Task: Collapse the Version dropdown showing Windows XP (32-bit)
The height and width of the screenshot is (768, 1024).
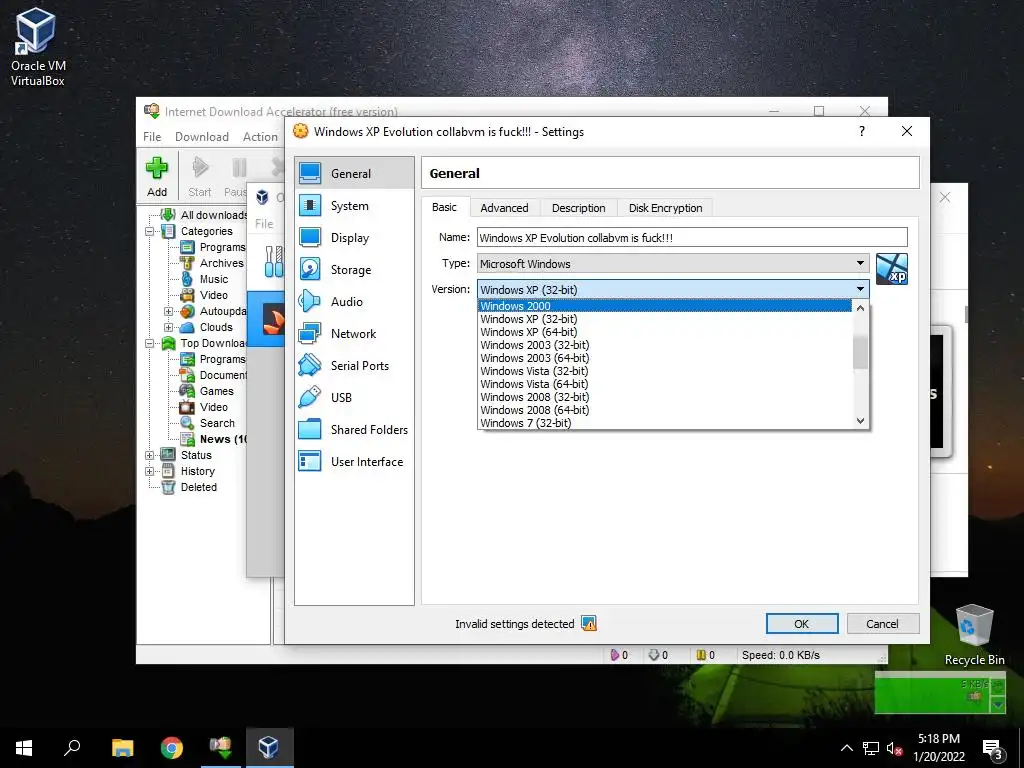Action: pyautogui.click(x=673, y=289)
